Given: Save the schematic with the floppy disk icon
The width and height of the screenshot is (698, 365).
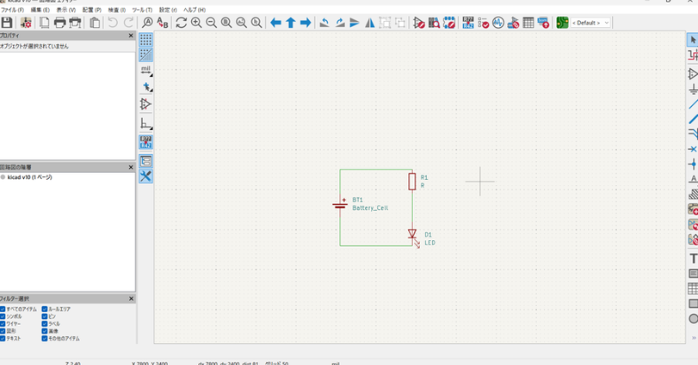Looking at the screenshot, I should 7,22.
